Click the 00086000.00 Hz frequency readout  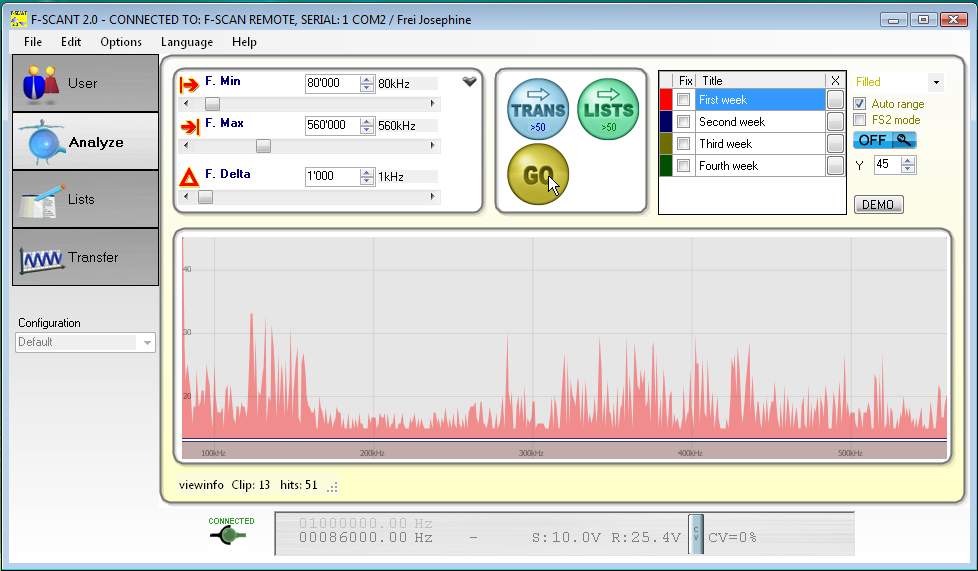(x=366, y=537)
